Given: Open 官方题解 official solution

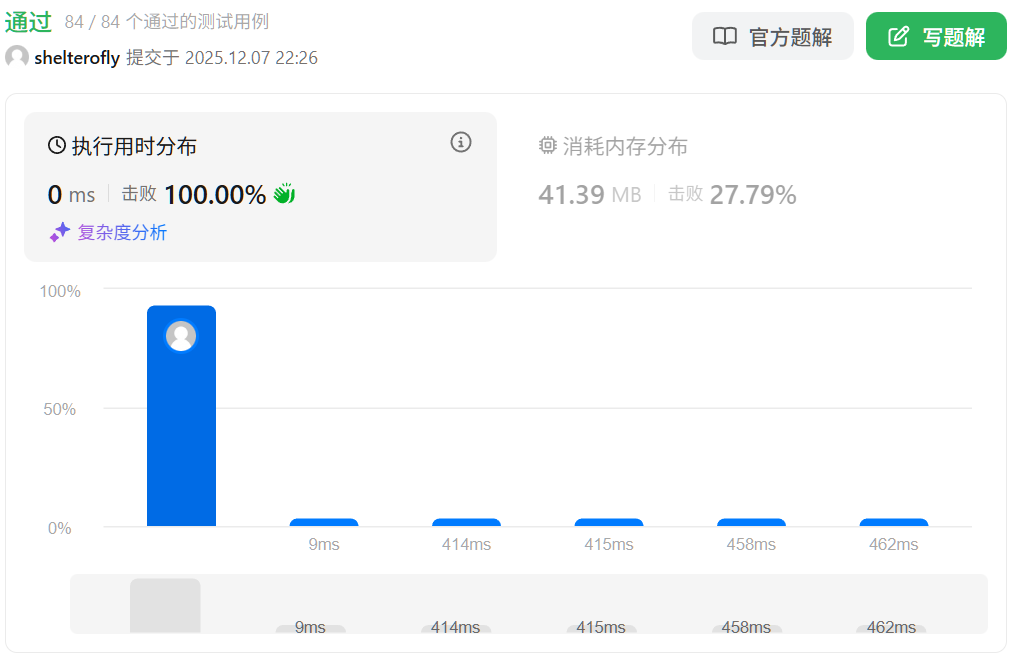Looking at the screenshot, I should [772, 37].
